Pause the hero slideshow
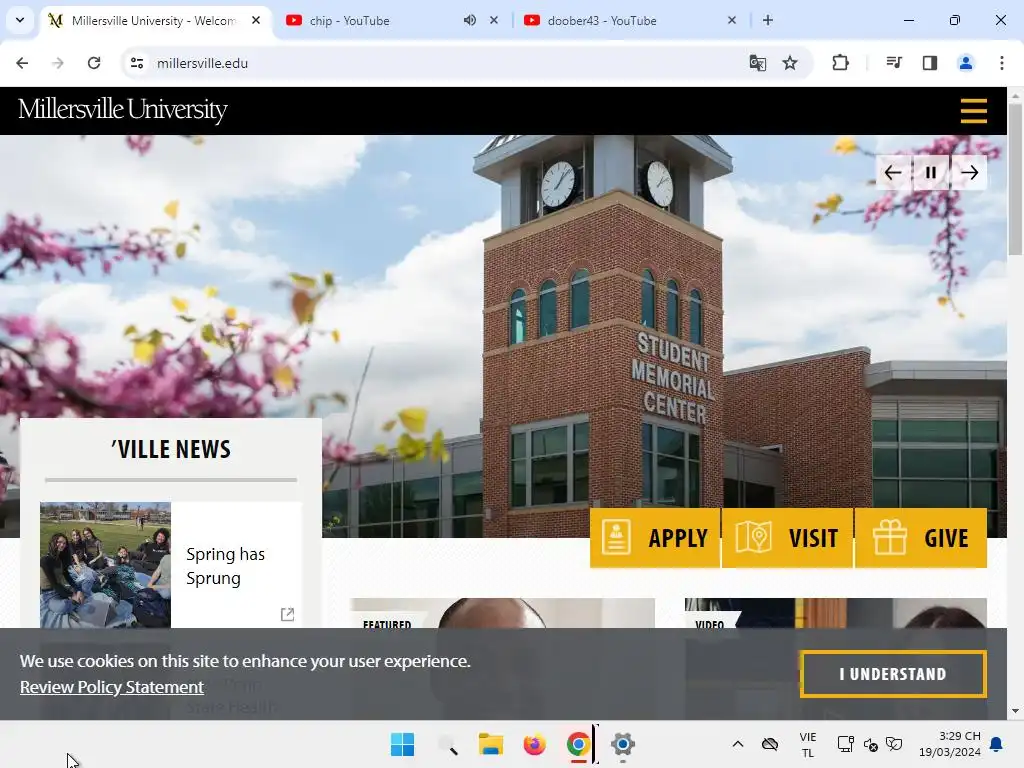 pyautogui.click(x=931, y=172)
